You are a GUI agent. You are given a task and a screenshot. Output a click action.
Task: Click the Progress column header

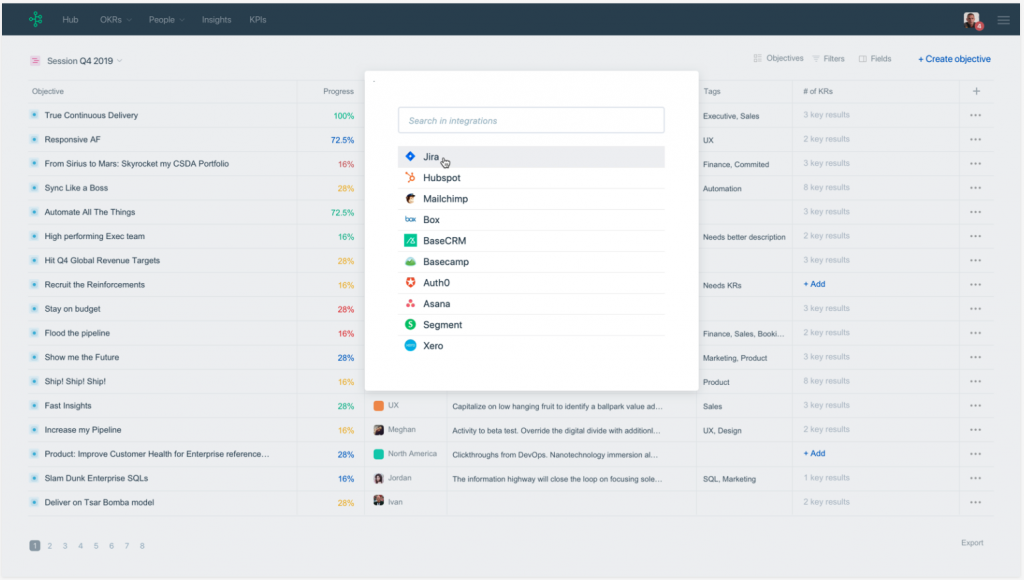click(338, 91)
